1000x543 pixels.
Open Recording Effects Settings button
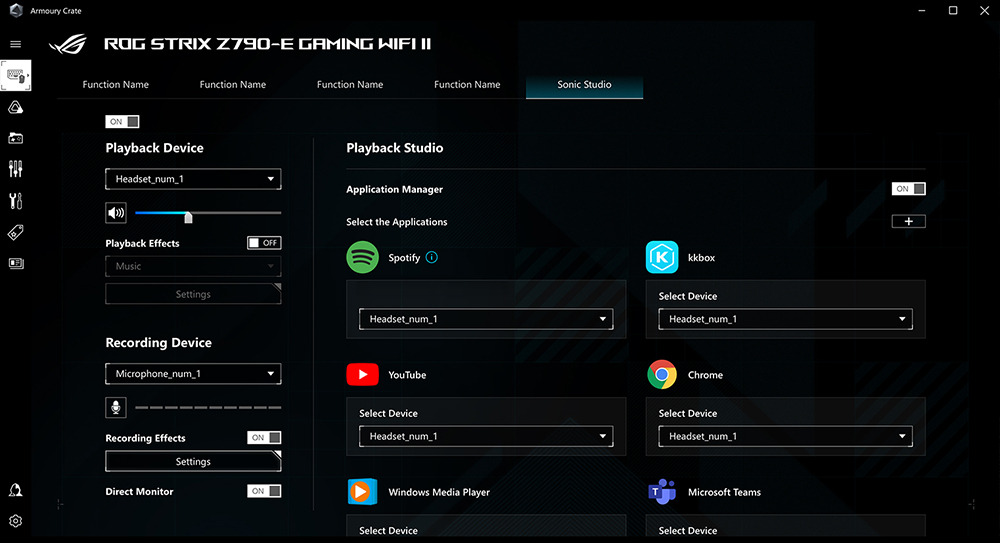[193, 461]
